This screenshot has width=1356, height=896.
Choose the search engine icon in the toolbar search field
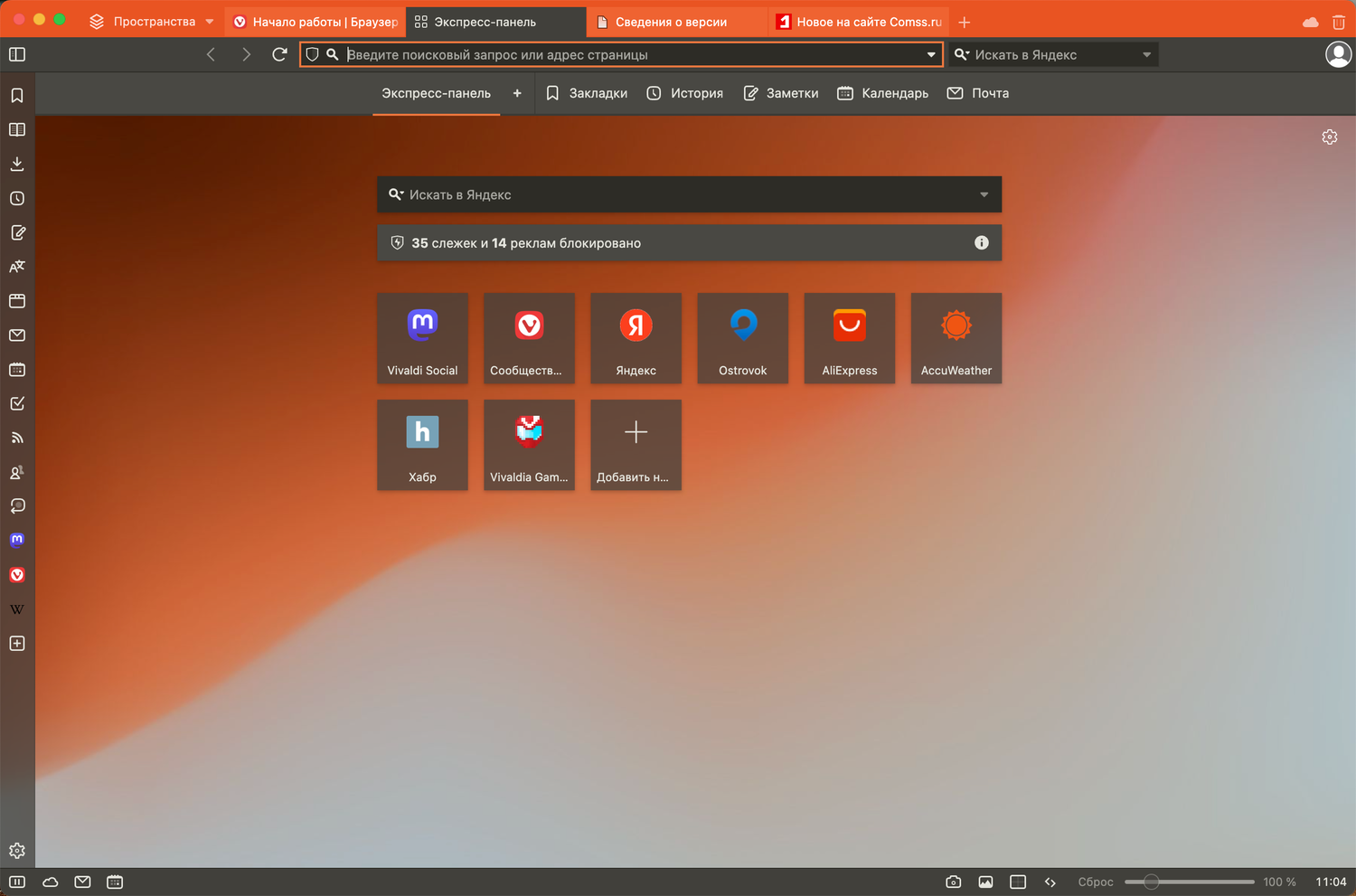962,55
